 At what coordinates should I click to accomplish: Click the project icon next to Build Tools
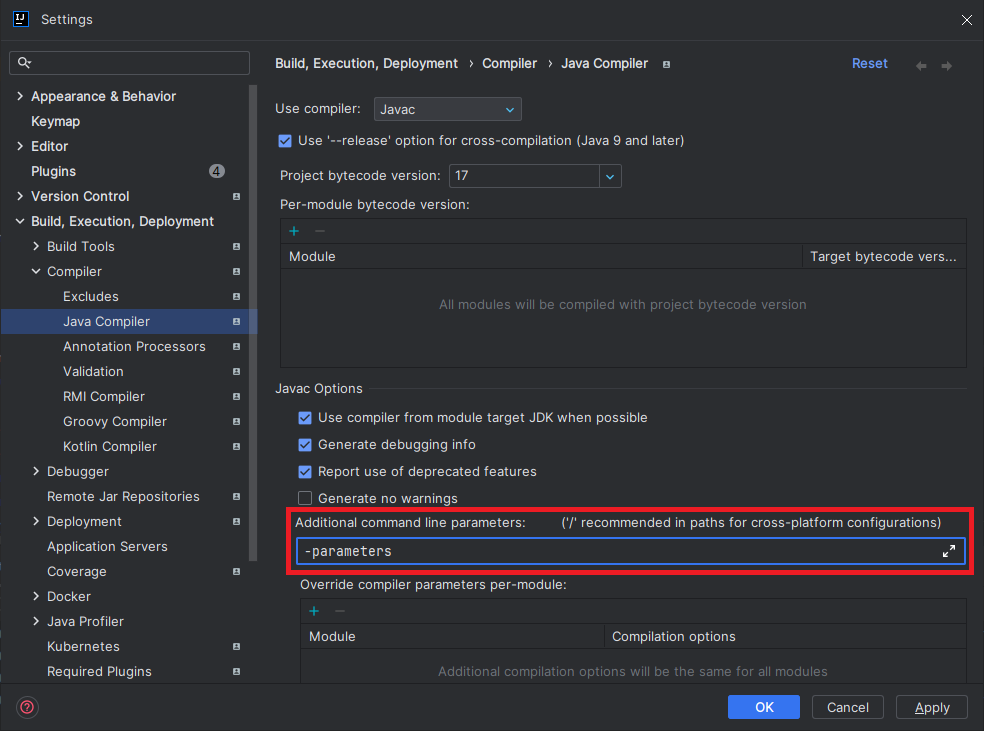point(237,247)
